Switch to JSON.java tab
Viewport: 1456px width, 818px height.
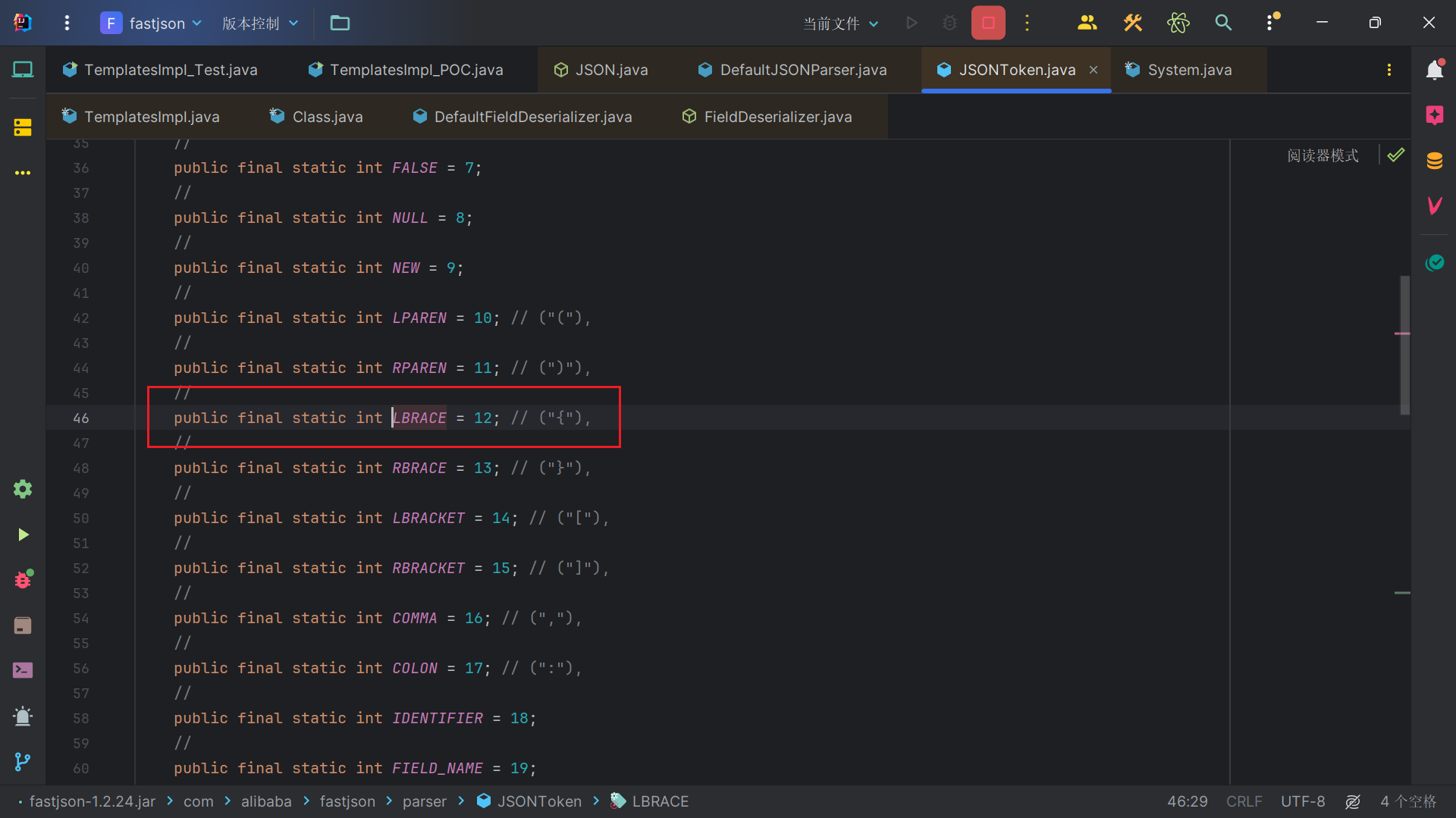[601, 70]
